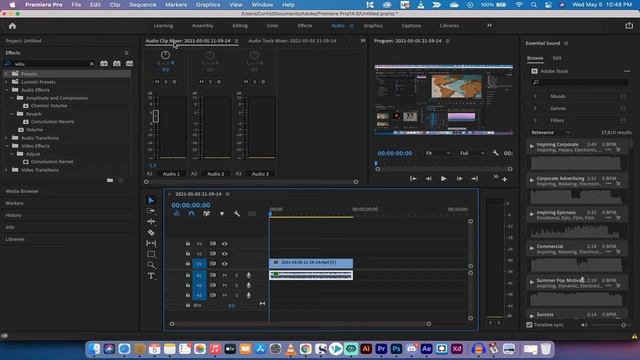Clear the Effects search field
The height and width of the screenshot is (360, 640).
tap(91, 64)
